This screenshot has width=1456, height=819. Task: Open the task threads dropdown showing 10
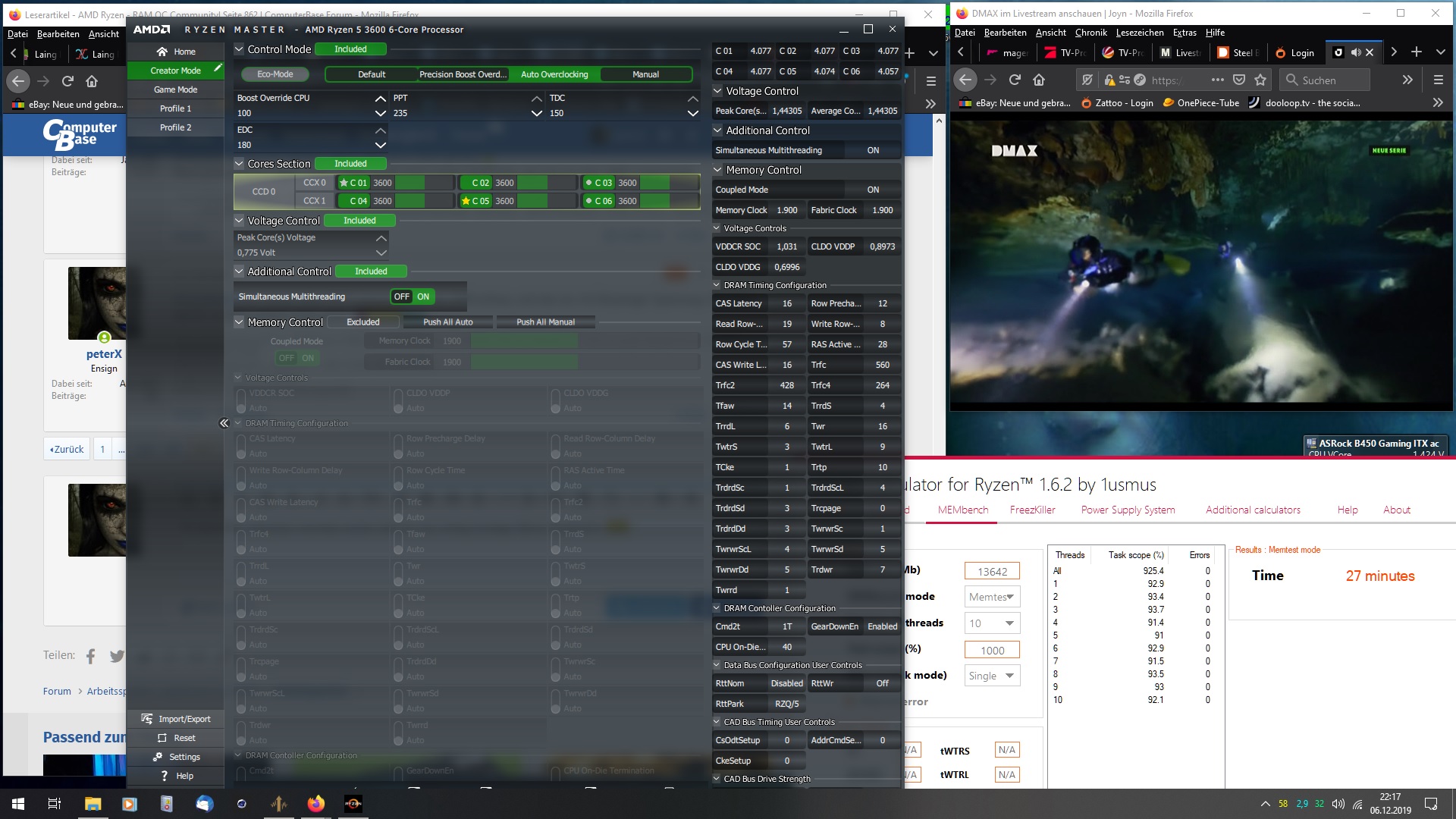pos(992,623)
